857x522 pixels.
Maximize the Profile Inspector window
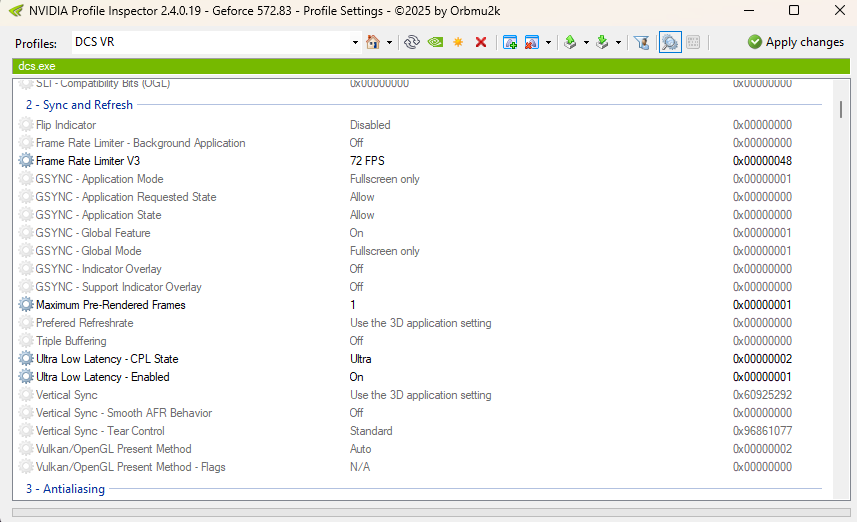coord(794,10)
